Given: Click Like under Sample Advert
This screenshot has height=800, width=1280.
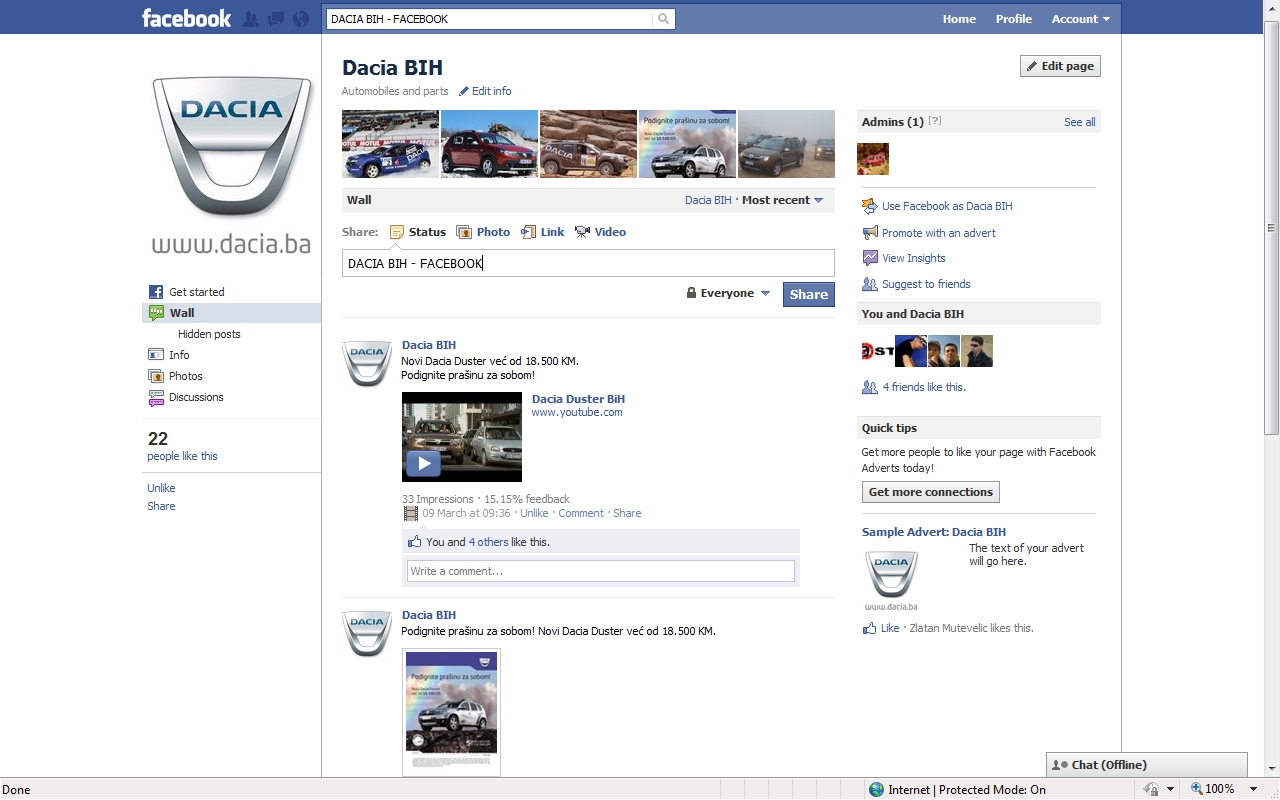Looking at the screenshot, I should [890, 628].
